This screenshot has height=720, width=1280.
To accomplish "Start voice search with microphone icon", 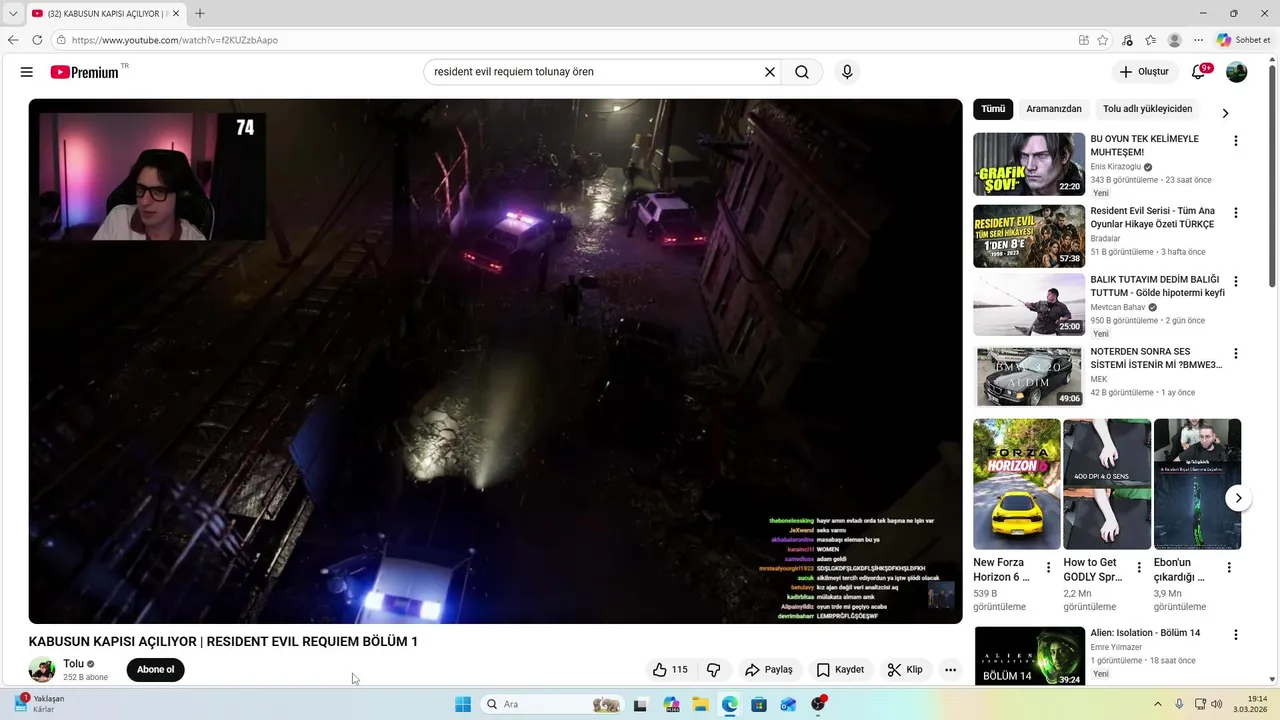I will tap(847, 72).
